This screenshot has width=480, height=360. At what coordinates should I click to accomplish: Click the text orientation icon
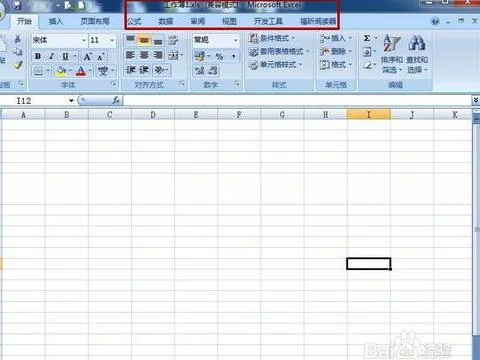(159, 70)
